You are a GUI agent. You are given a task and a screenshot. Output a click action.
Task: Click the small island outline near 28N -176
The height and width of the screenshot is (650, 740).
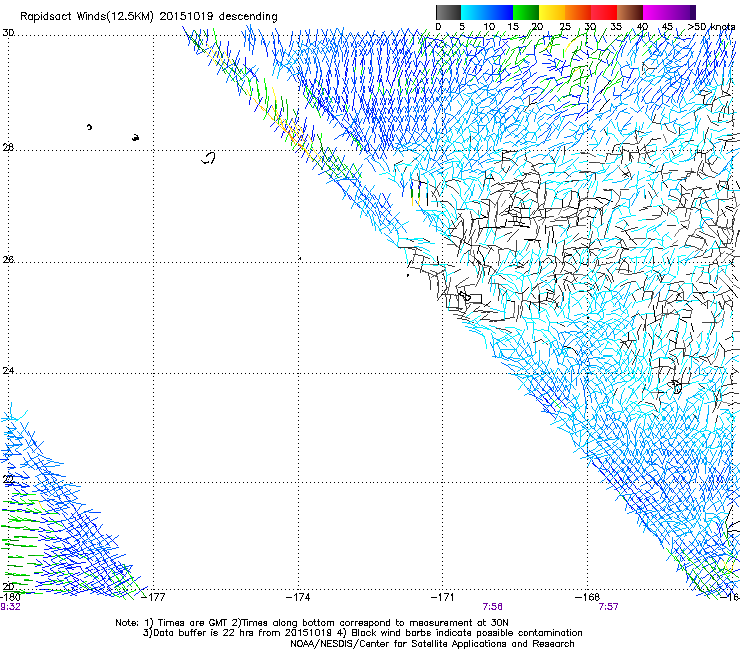click(x=208, y=158)
